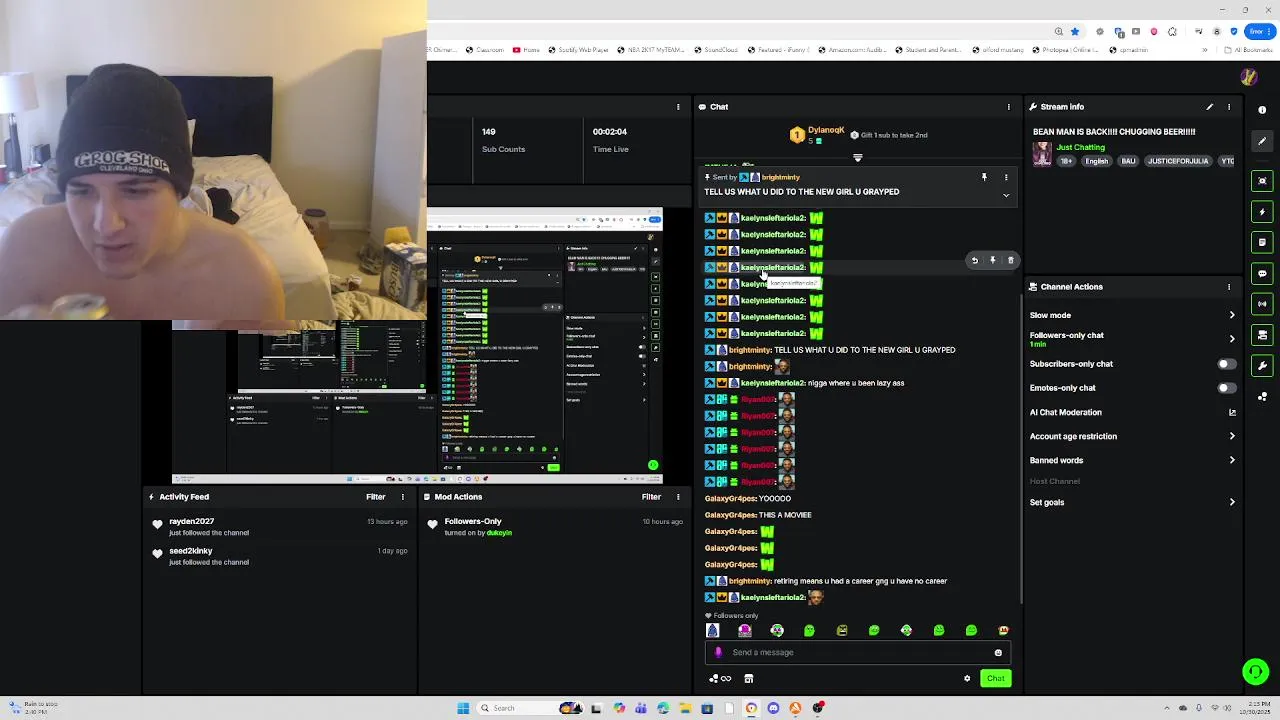The height and width of the screenshot is (720, 1280).
Task: Click the Gift 1 sub to take 2nd text
Action: [894, 135]
